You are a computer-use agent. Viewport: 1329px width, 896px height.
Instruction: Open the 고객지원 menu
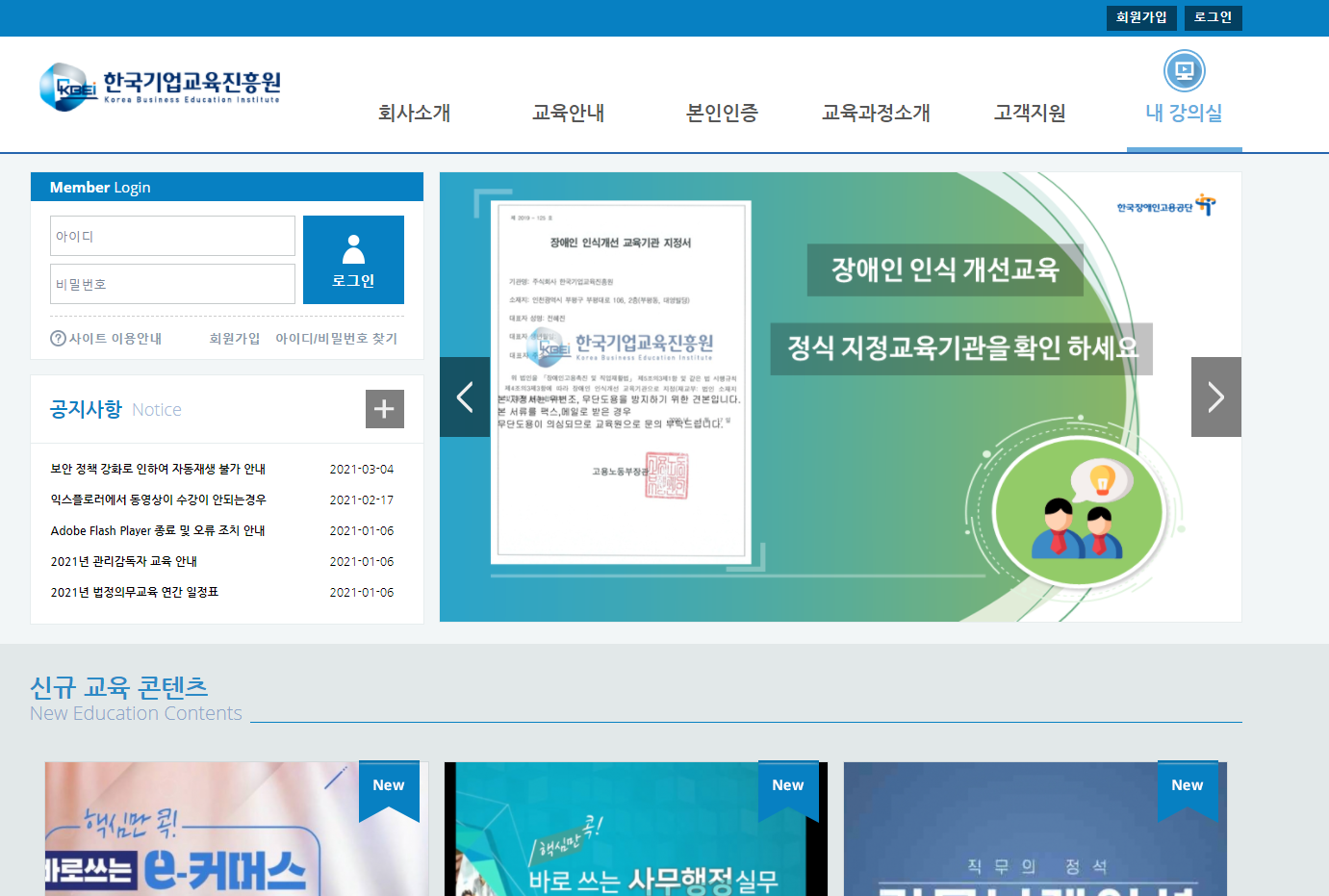coord(1031,113)
